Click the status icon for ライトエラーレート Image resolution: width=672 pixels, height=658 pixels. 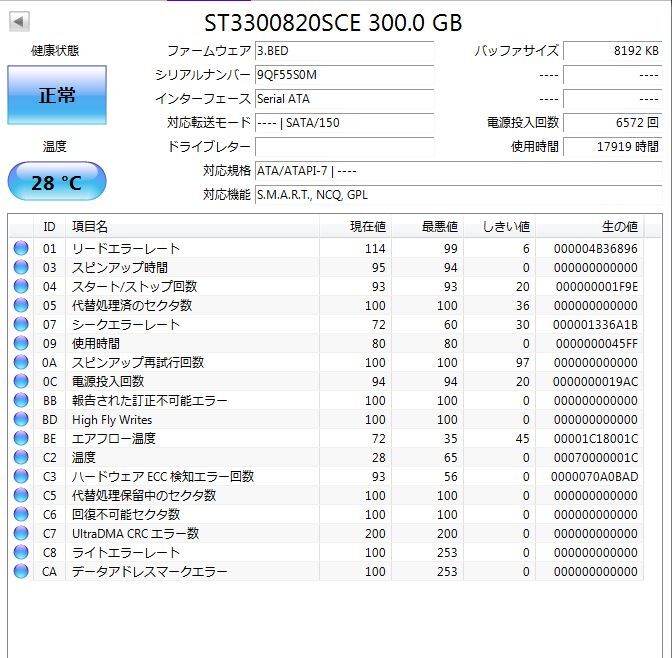pyautogui.click(x=21, y=552)
